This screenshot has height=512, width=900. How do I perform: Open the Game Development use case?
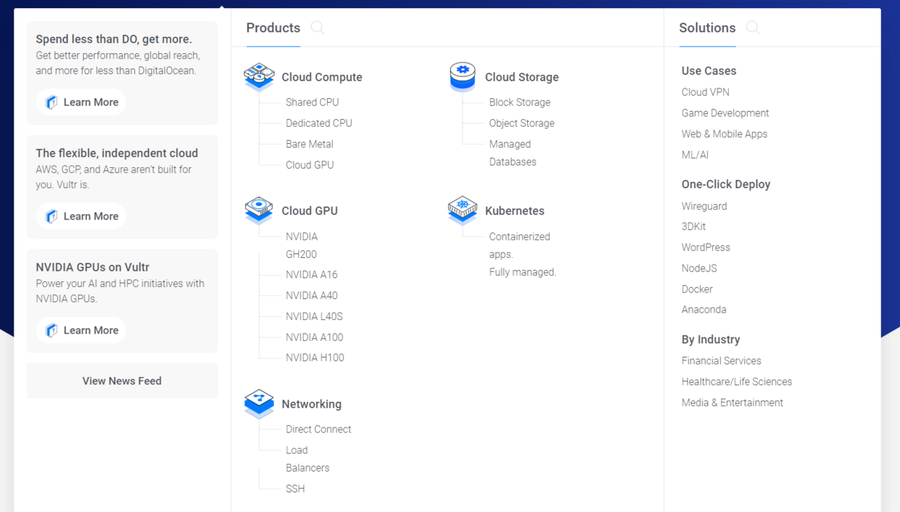pyautogui.click(x=725, y=113)
